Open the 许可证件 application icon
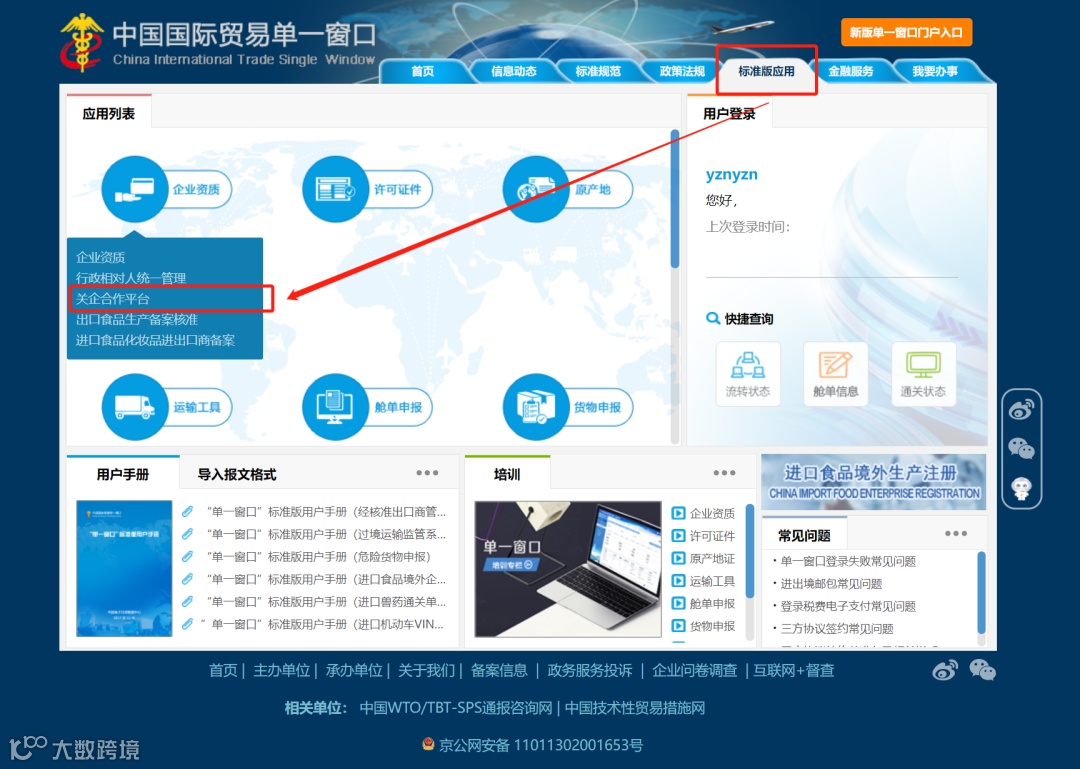 pyautogui.click(x=335, y=189)
